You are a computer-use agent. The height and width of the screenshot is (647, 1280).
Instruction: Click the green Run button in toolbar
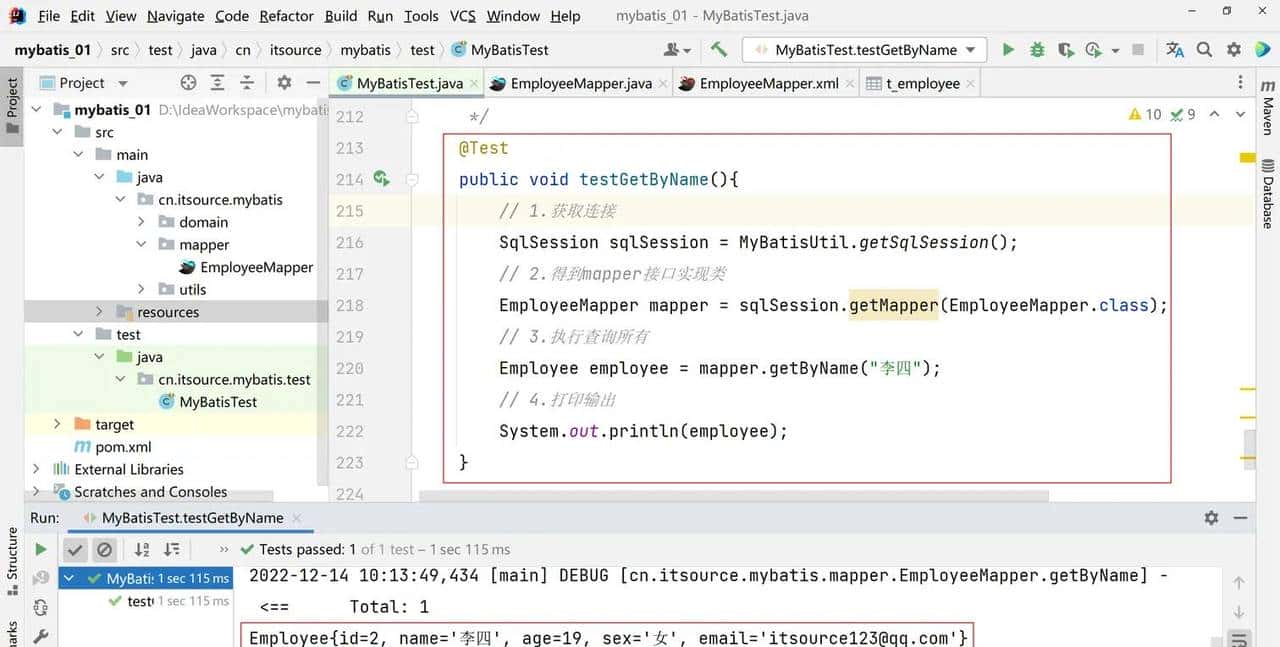[x=1008, y=50]
